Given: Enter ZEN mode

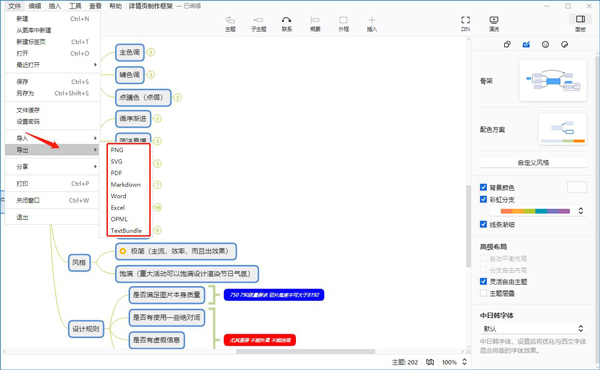Looking at the screenshot, I should click(x=465, y=24).
